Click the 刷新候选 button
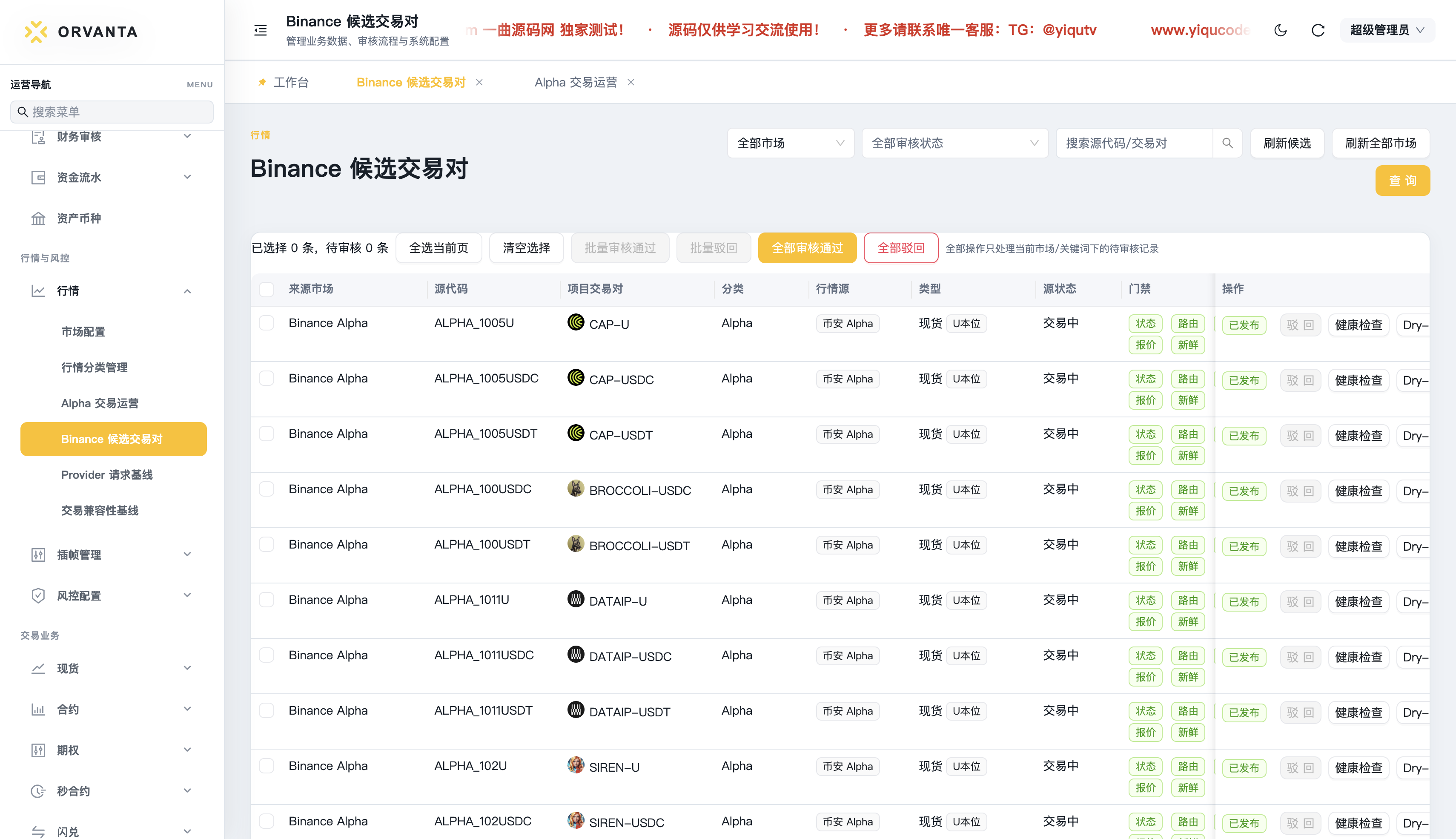The height and width of the screenshot is (839, 1456). pyautogui.click(x=1287, y=143)
